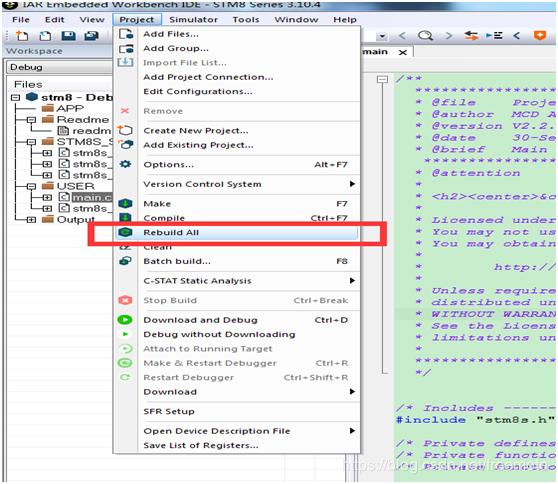Choose Add Project Connection... entry

[237, 77]
